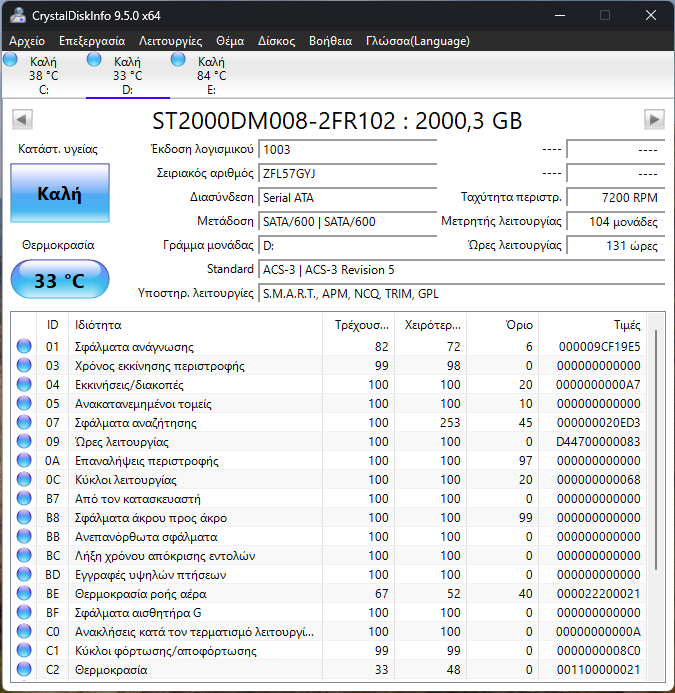
Task: Open the Επεξεργασία menu
Action: tap(92, 41)
